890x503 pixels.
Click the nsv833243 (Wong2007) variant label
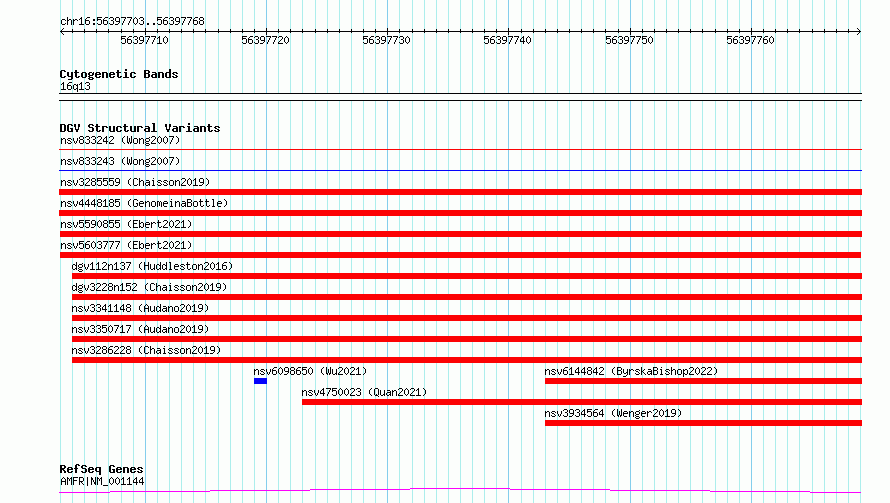120,161
